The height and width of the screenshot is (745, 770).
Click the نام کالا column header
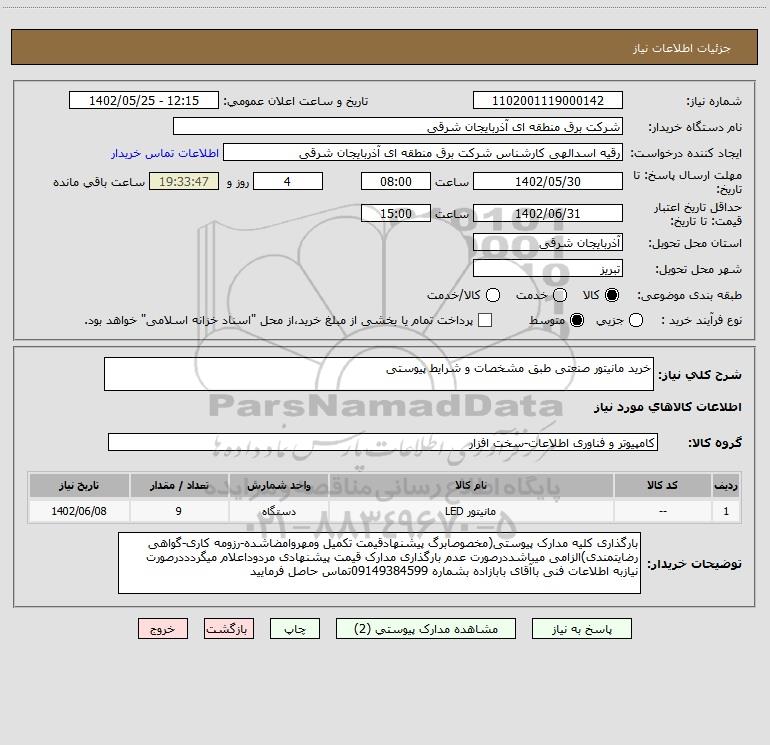coord(471,485)
